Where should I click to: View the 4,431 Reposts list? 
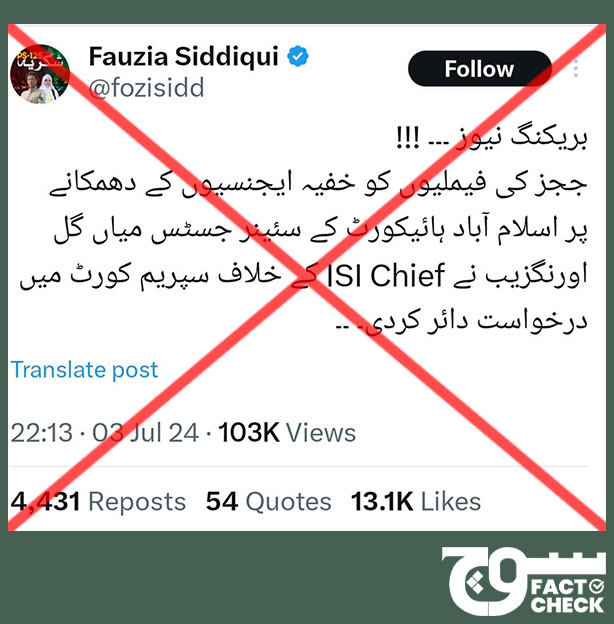(x=98, y=501)
